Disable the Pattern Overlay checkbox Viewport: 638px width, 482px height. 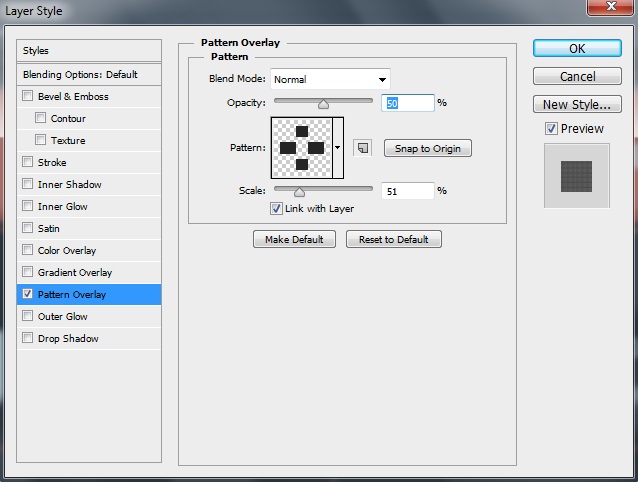click(x=28, y=295)
